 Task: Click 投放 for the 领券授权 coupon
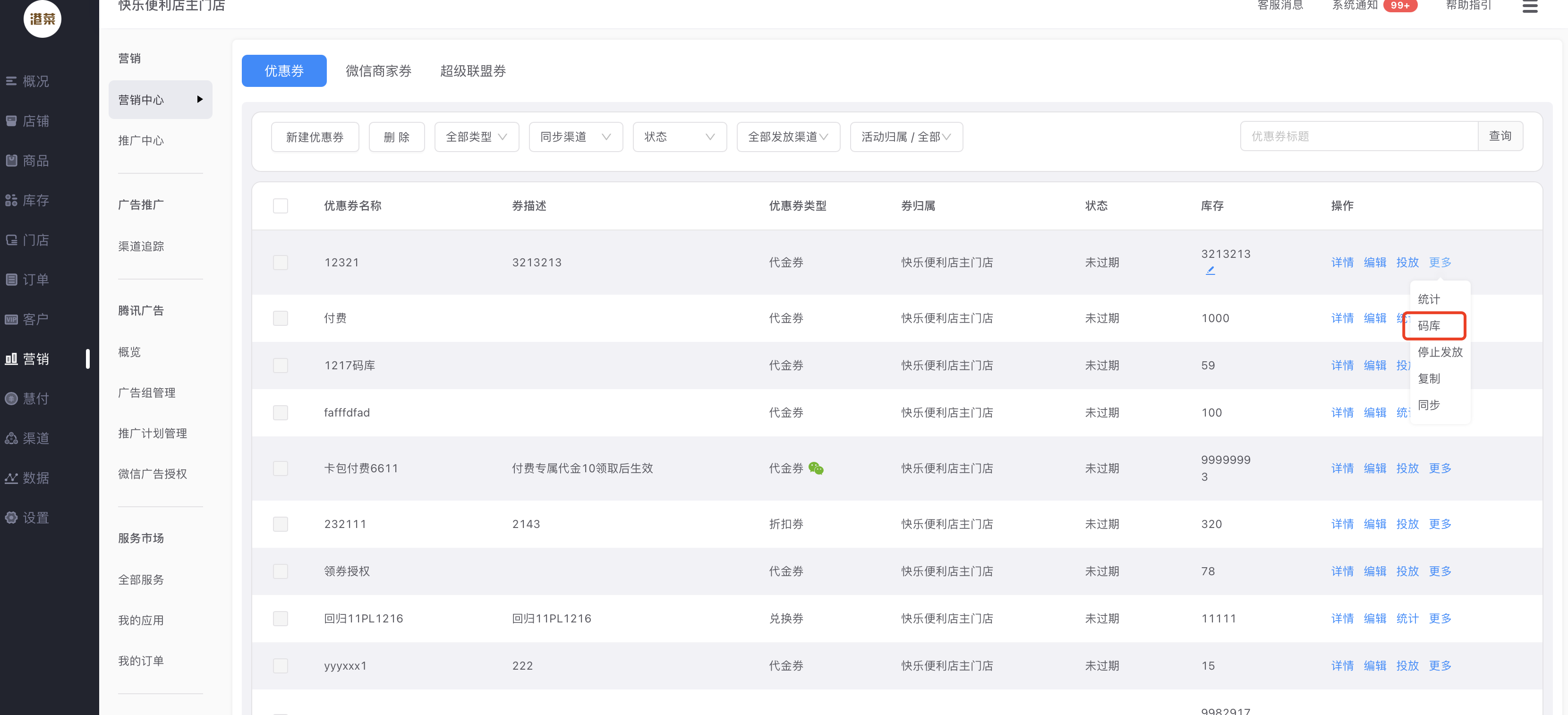[1407, 571]
